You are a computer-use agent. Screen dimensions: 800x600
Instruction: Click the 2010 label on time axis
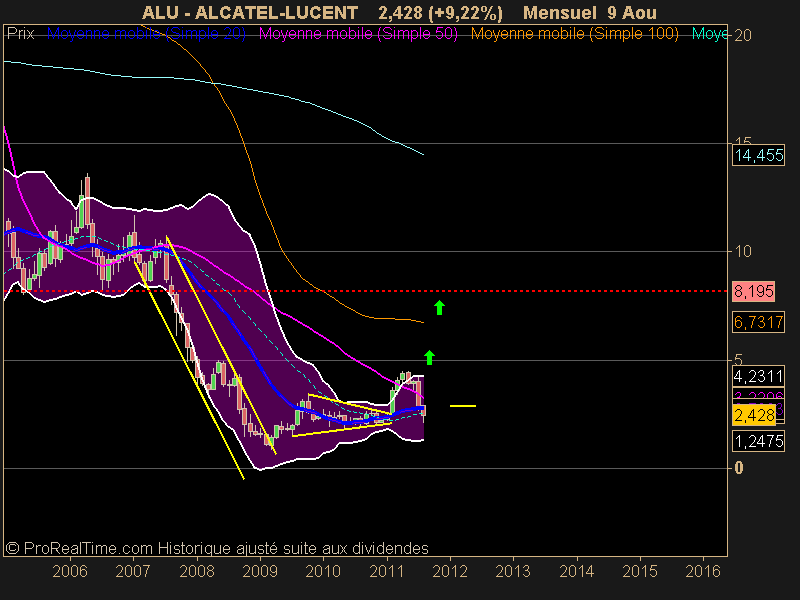pos(323,571)
